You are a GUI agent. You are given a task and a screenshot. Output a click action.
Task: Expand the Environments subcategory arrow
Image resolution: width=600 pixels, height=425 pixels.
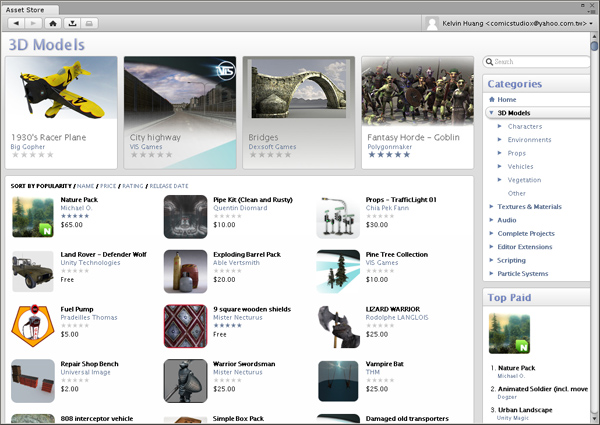499,139
